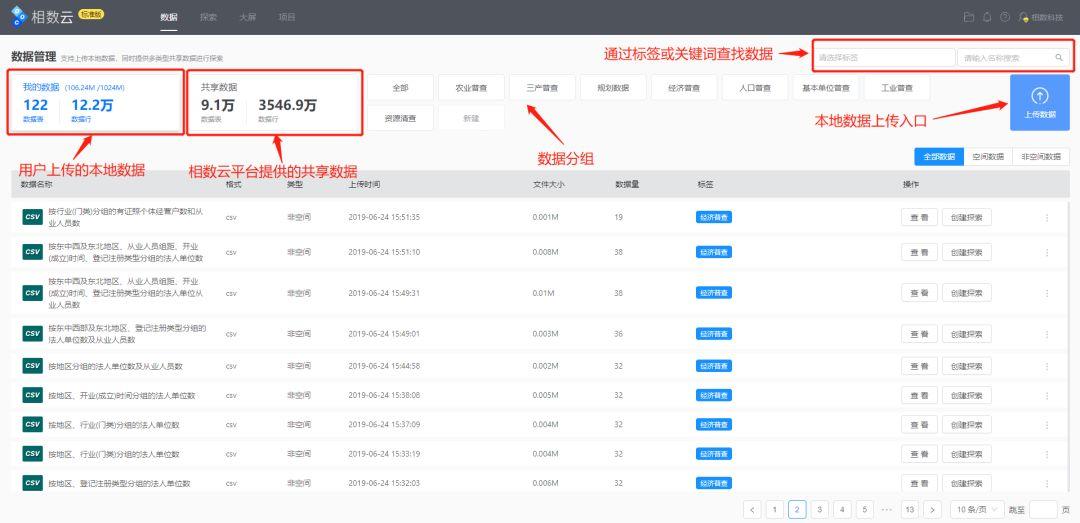Switch to the 数据 top tab
Screen dimensions: 1080x523
(x=168, y=17)
